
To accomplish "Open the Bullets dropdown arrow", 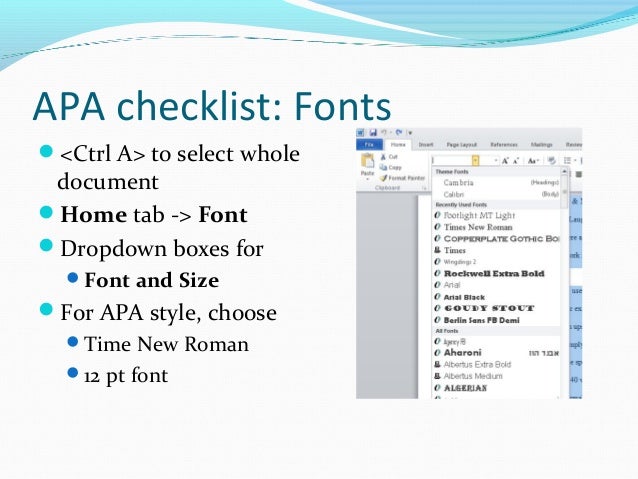I will tap(575, 160).
